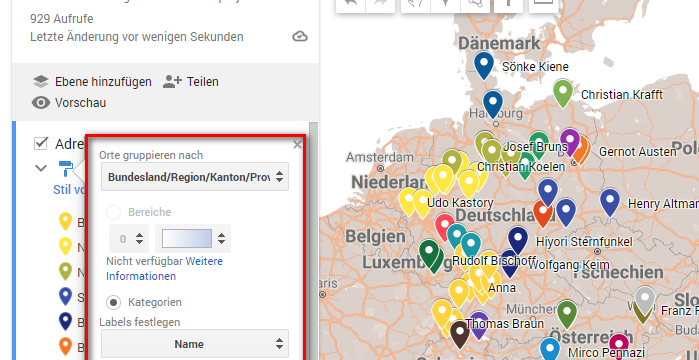Adjust the range count stepper showing 0

(x=130, y=239)
